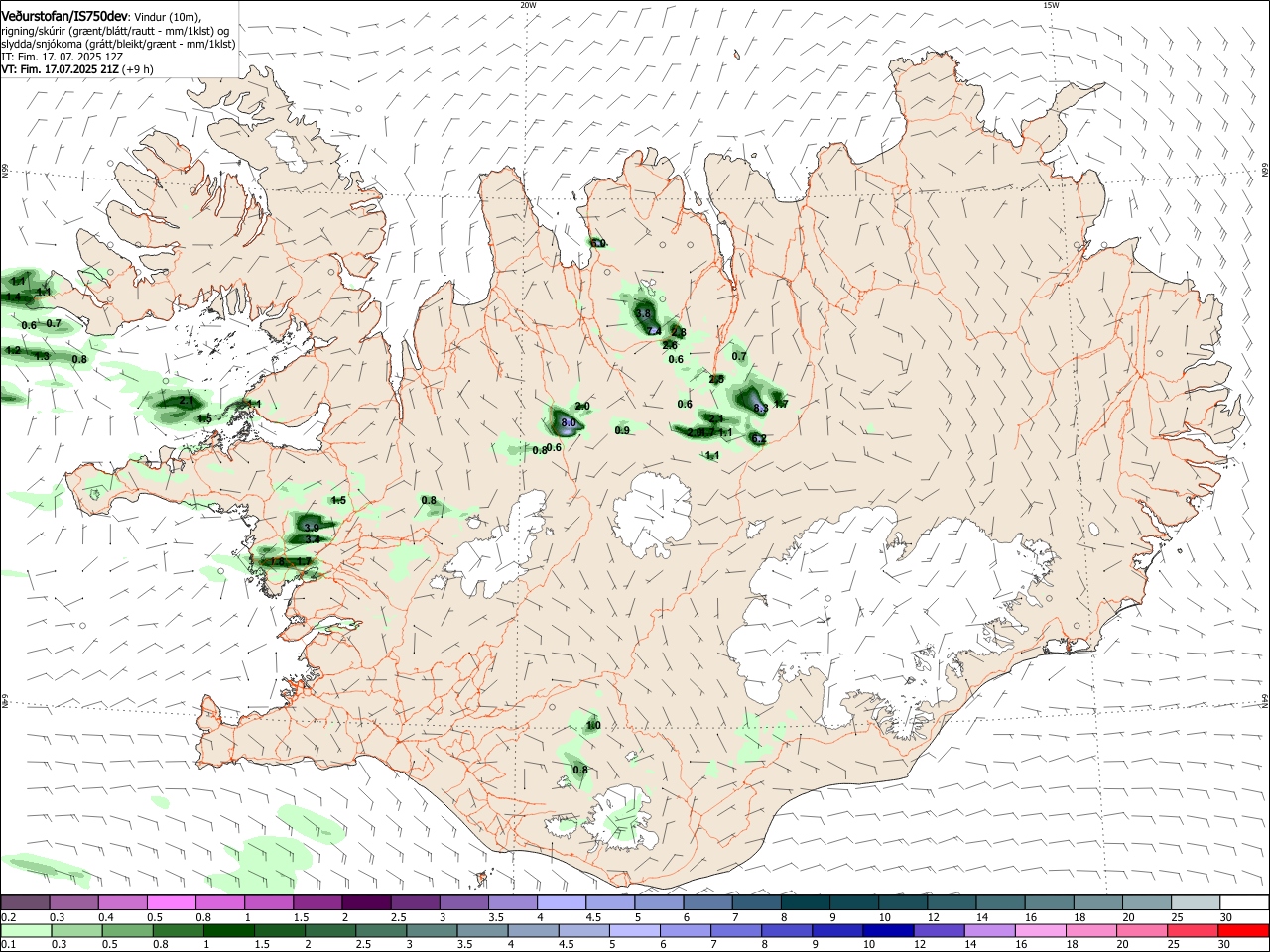Click the 3.4 value below 3.9
This screenshot has height=952, width=1270.
(x=312, y=539)
